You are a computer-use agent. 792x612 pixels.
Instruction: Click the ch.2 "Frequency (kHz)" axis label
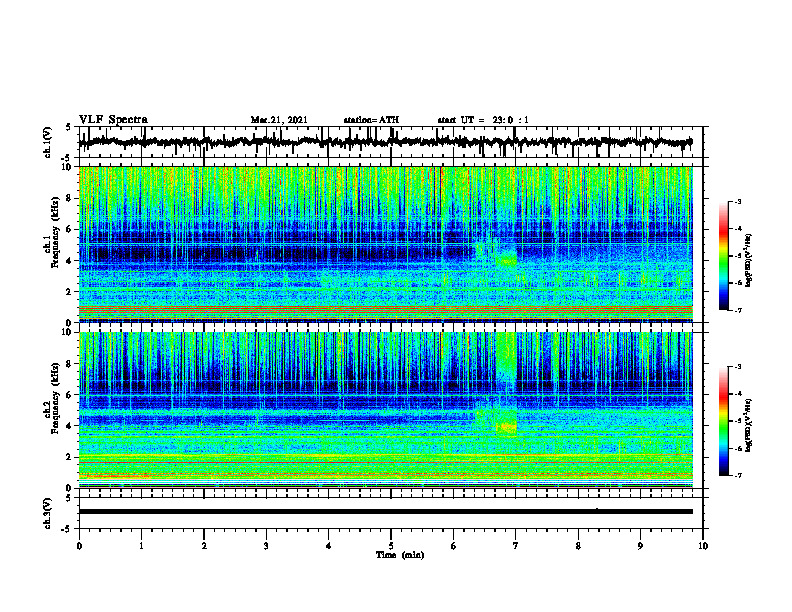point(55,398)
